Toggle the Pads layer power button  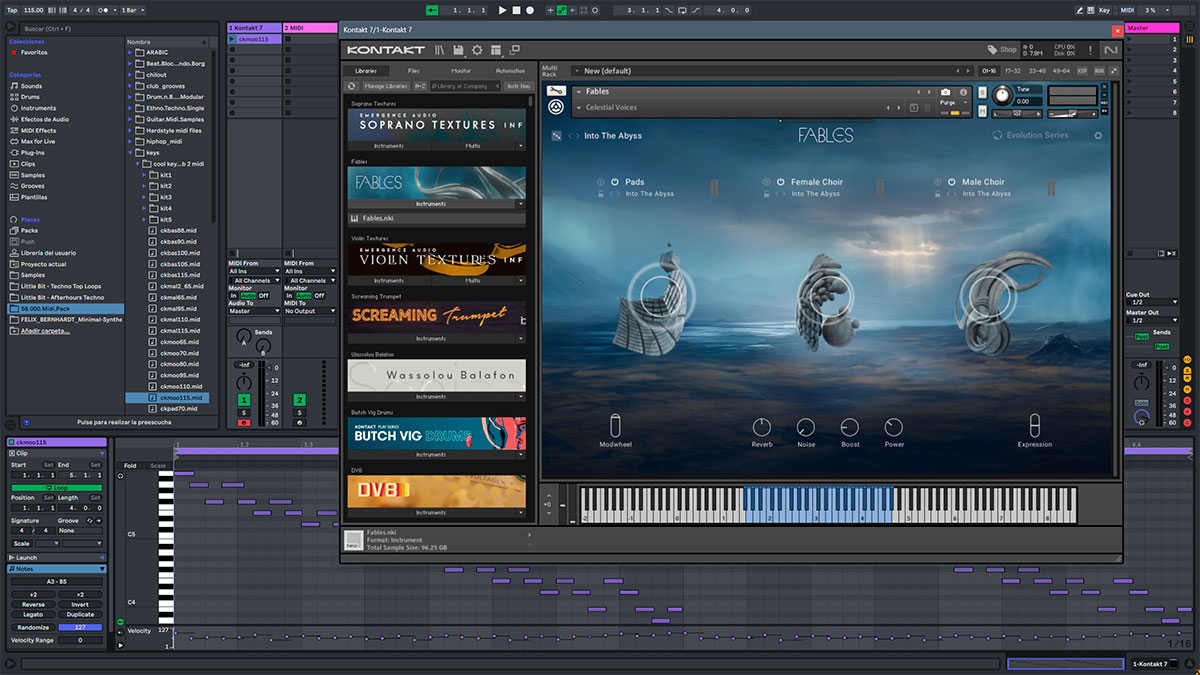click(615, 182)
